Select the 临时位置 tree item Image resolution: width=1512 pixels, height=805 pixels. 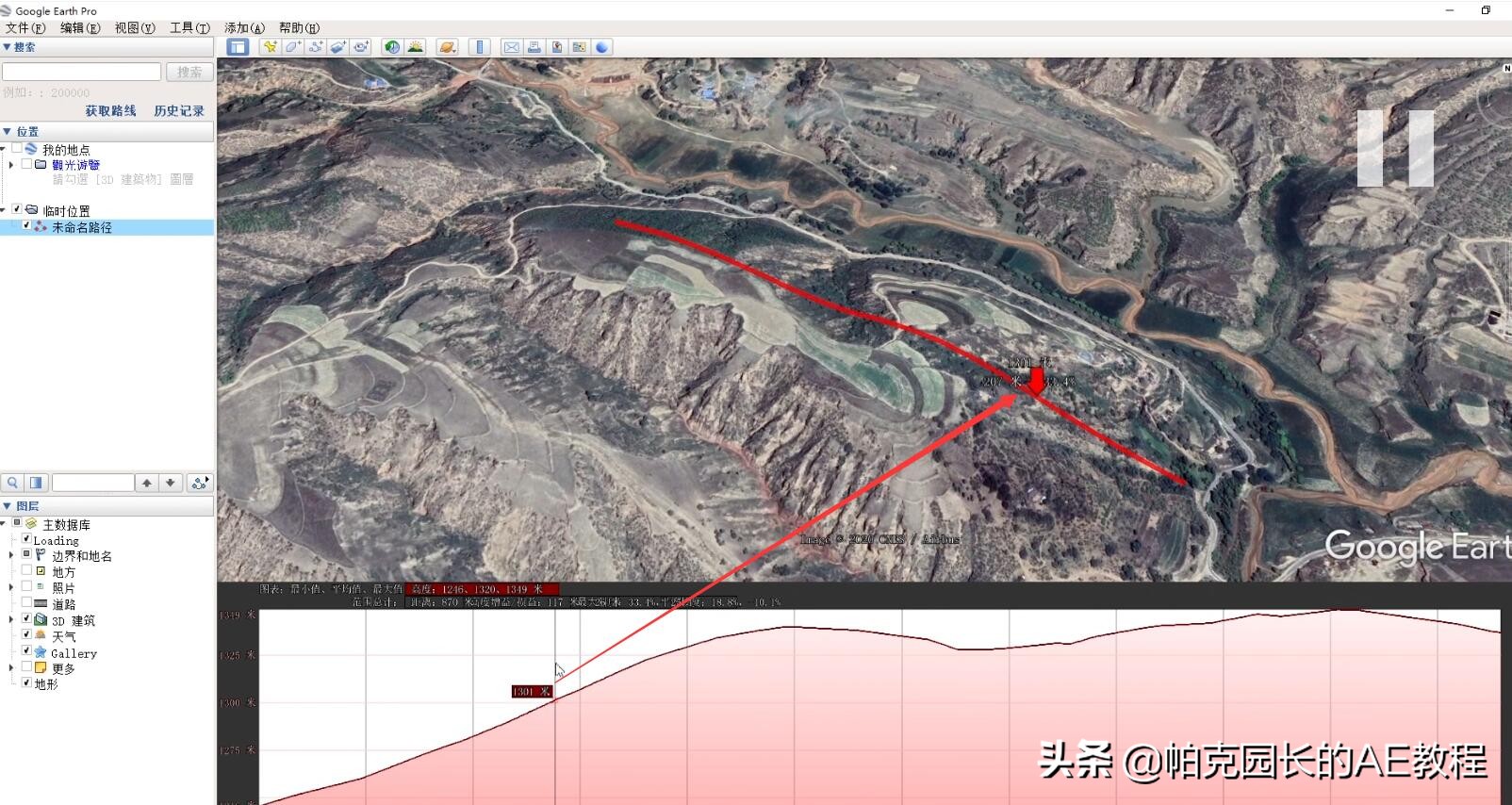point(66,211)
